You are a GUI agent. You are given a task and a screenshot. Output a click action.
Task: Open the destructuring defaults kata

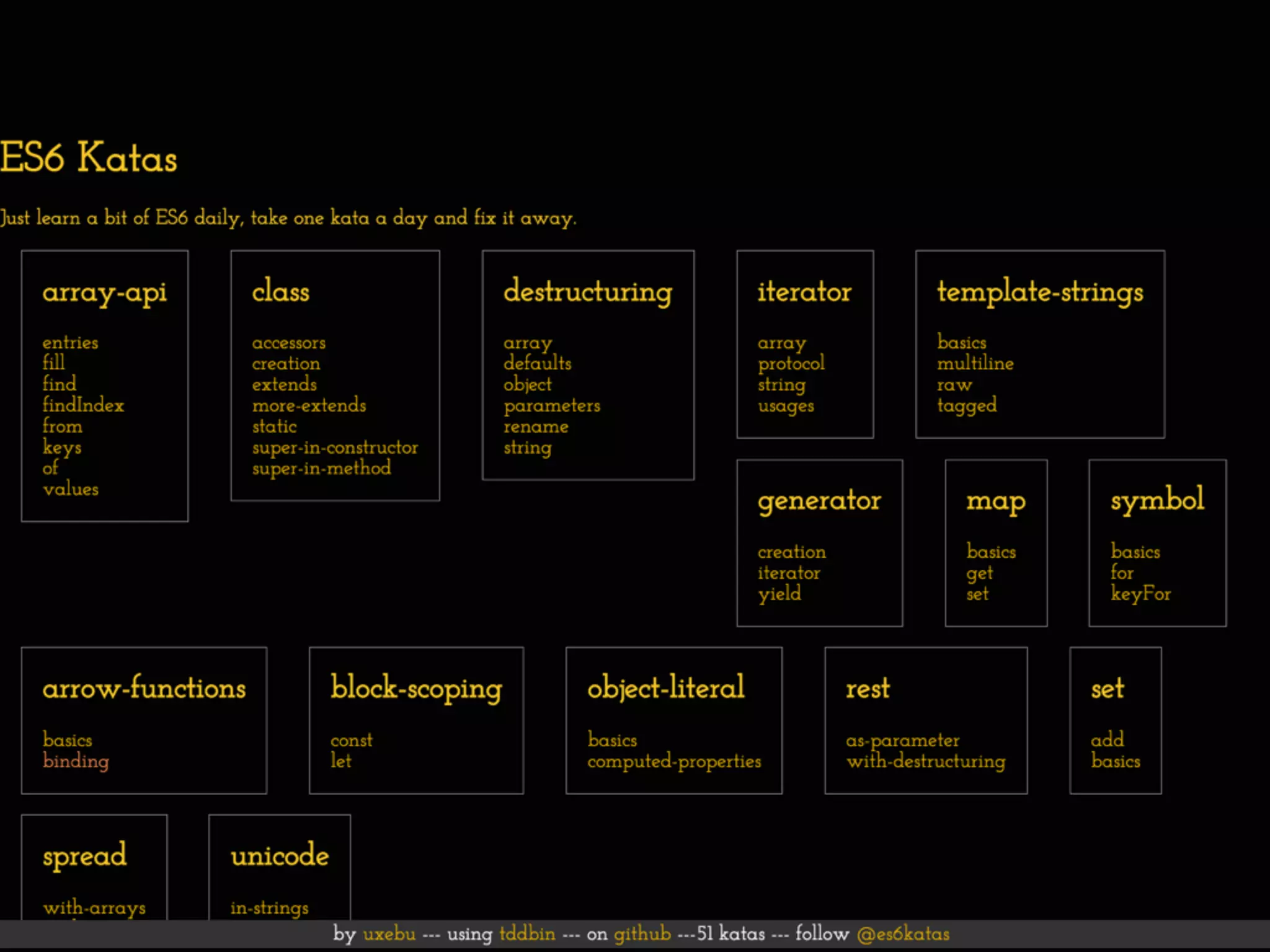coord(537,363)
